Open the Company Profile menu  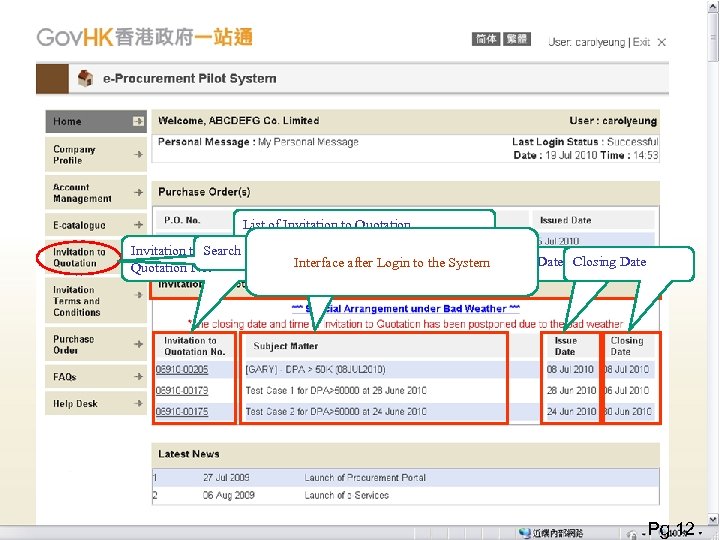coord(96,155)
